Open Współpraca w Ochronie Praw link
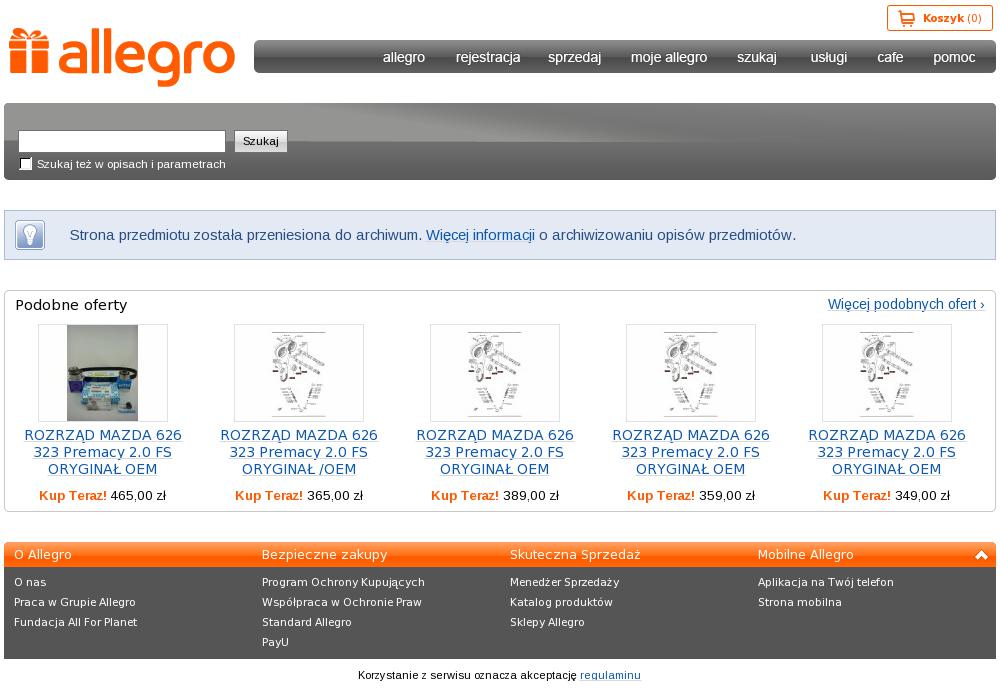The height and width of the screenshot is (695, 1000). click(x=342, y=602)
